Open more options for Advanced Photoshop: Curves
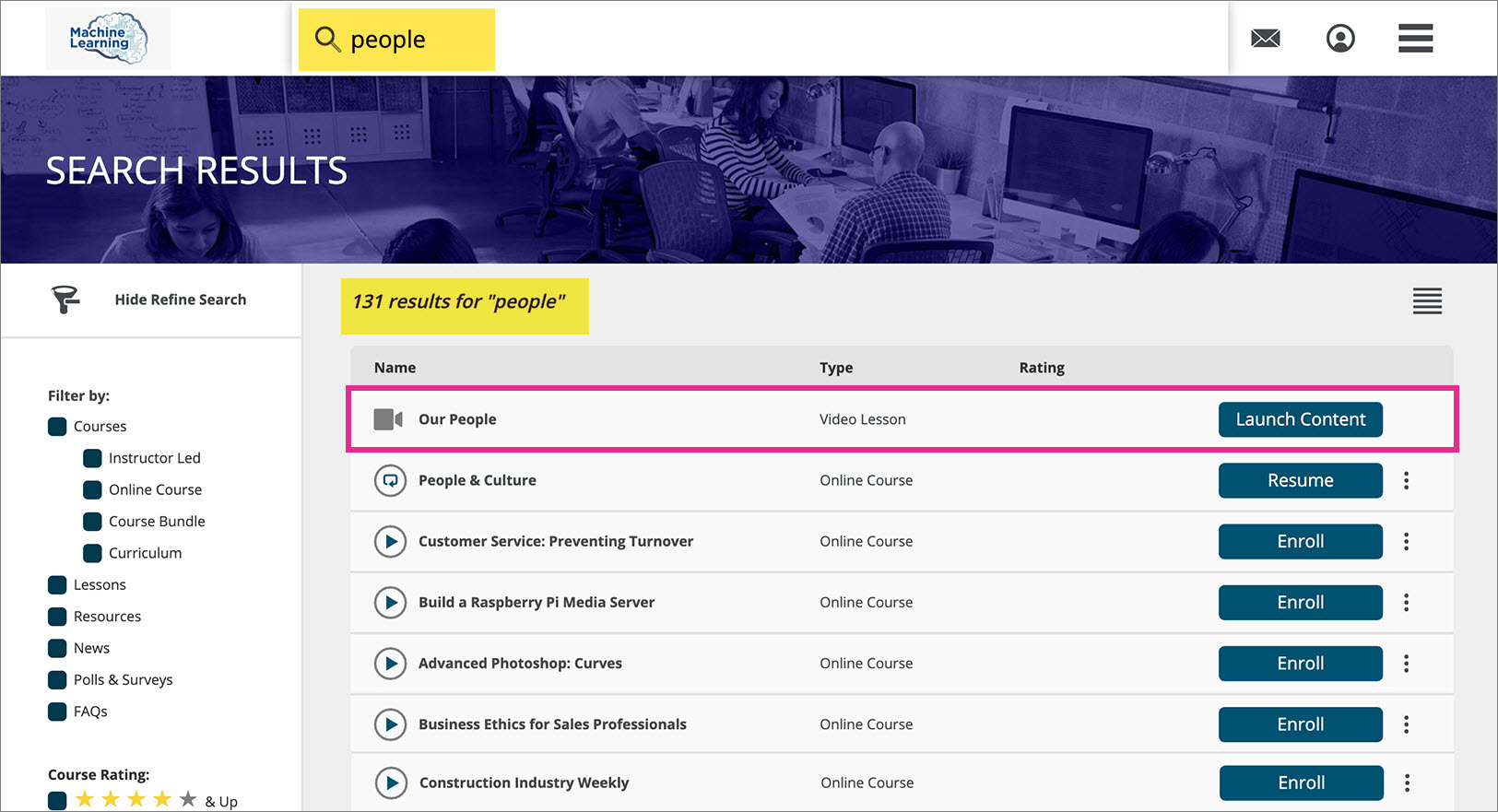1498x812 pixels. click(1406, 664)
